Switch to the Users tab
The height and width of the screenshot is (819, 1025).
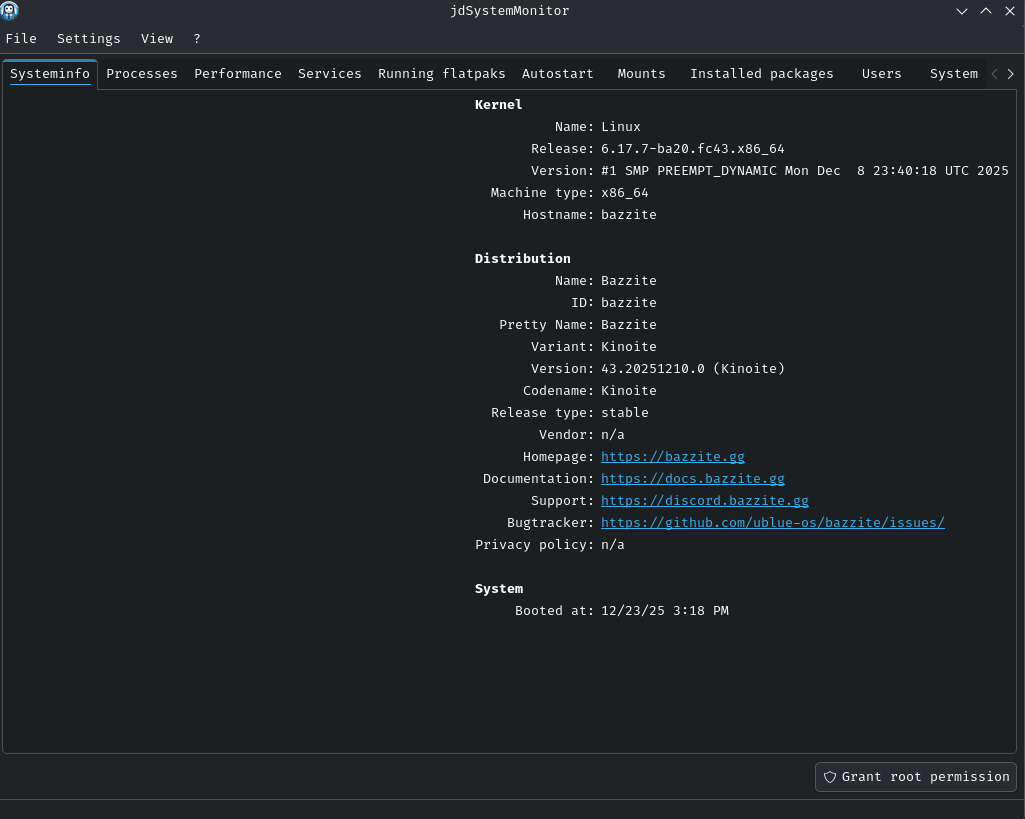coord(881,73)
